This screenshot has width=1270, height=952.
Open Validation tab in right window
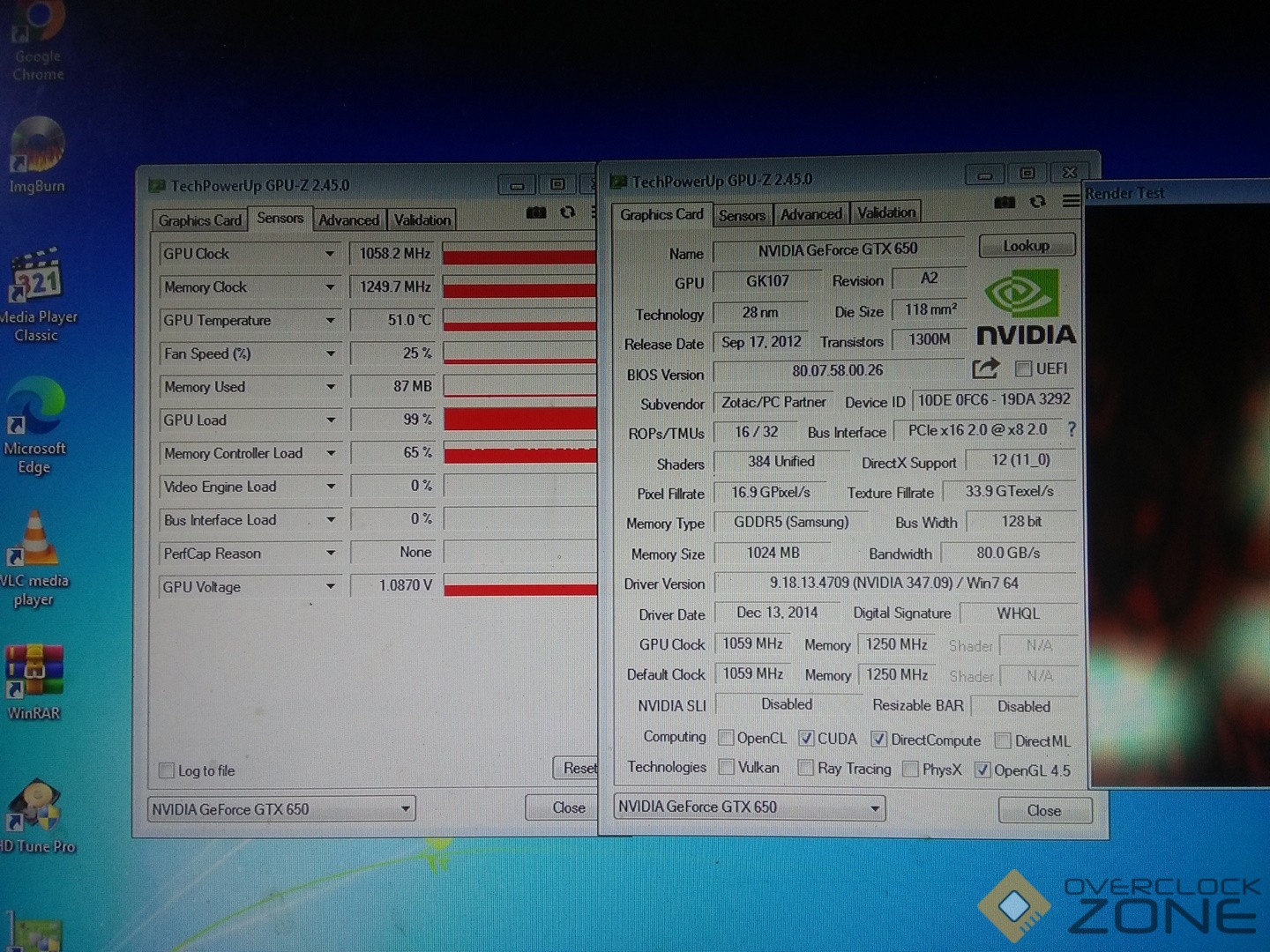pyautogui.click(x=886, y=212)
